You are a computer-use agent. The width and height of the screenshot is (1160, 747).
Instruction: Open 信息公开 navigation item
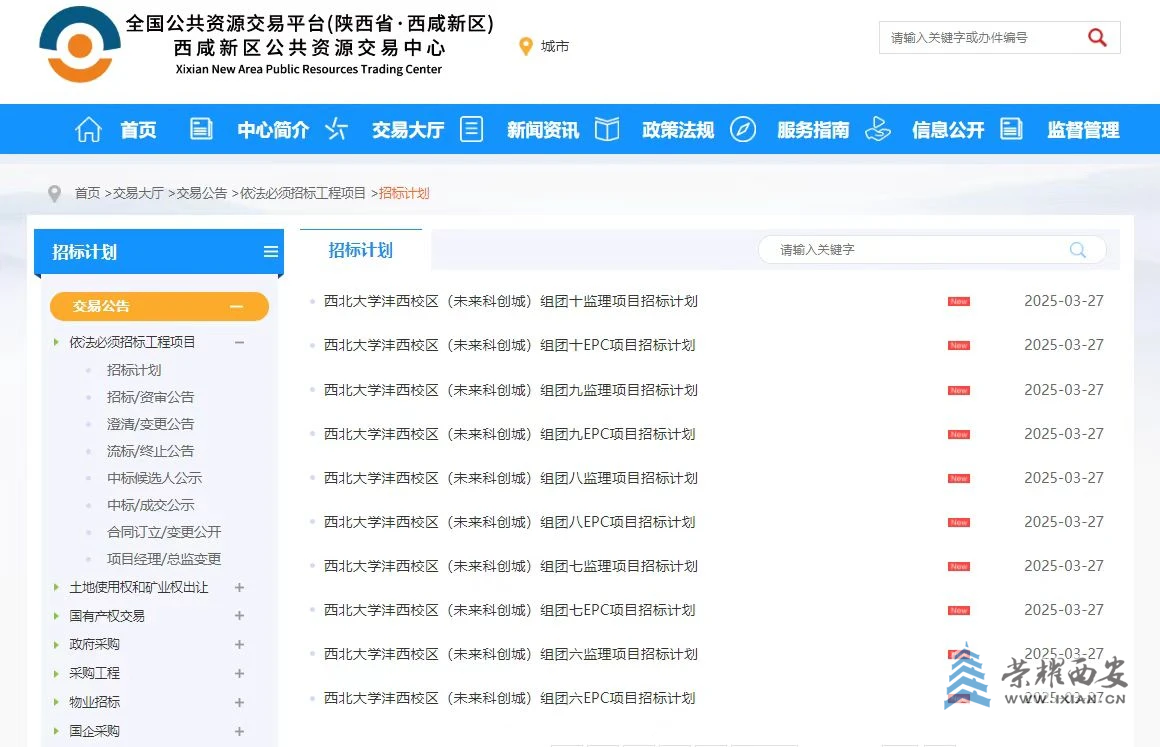948,130
